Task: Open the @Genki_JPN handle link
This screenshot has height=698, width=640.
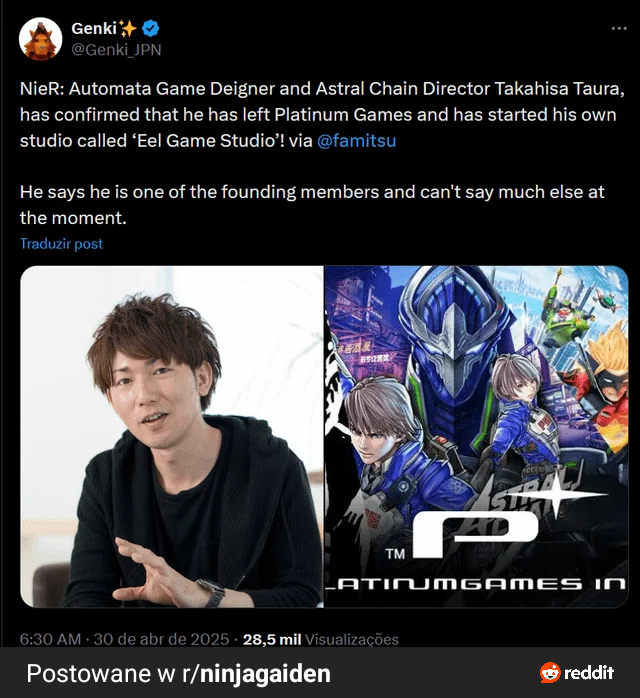Action: pyautogui.click(x=116, y=49)
